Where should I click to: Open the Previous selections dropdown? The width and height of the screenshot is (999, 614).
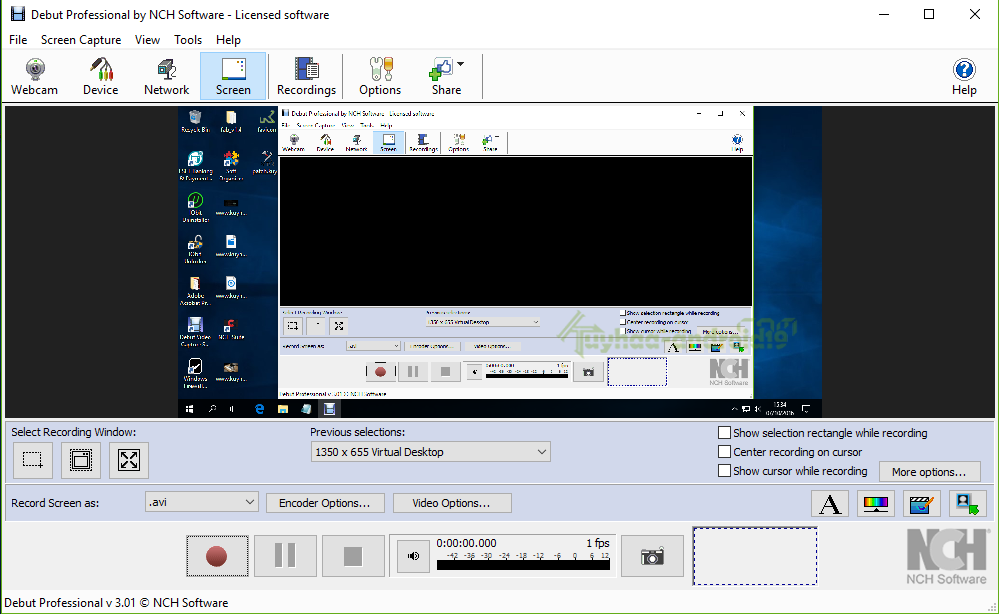click(431, 452)
